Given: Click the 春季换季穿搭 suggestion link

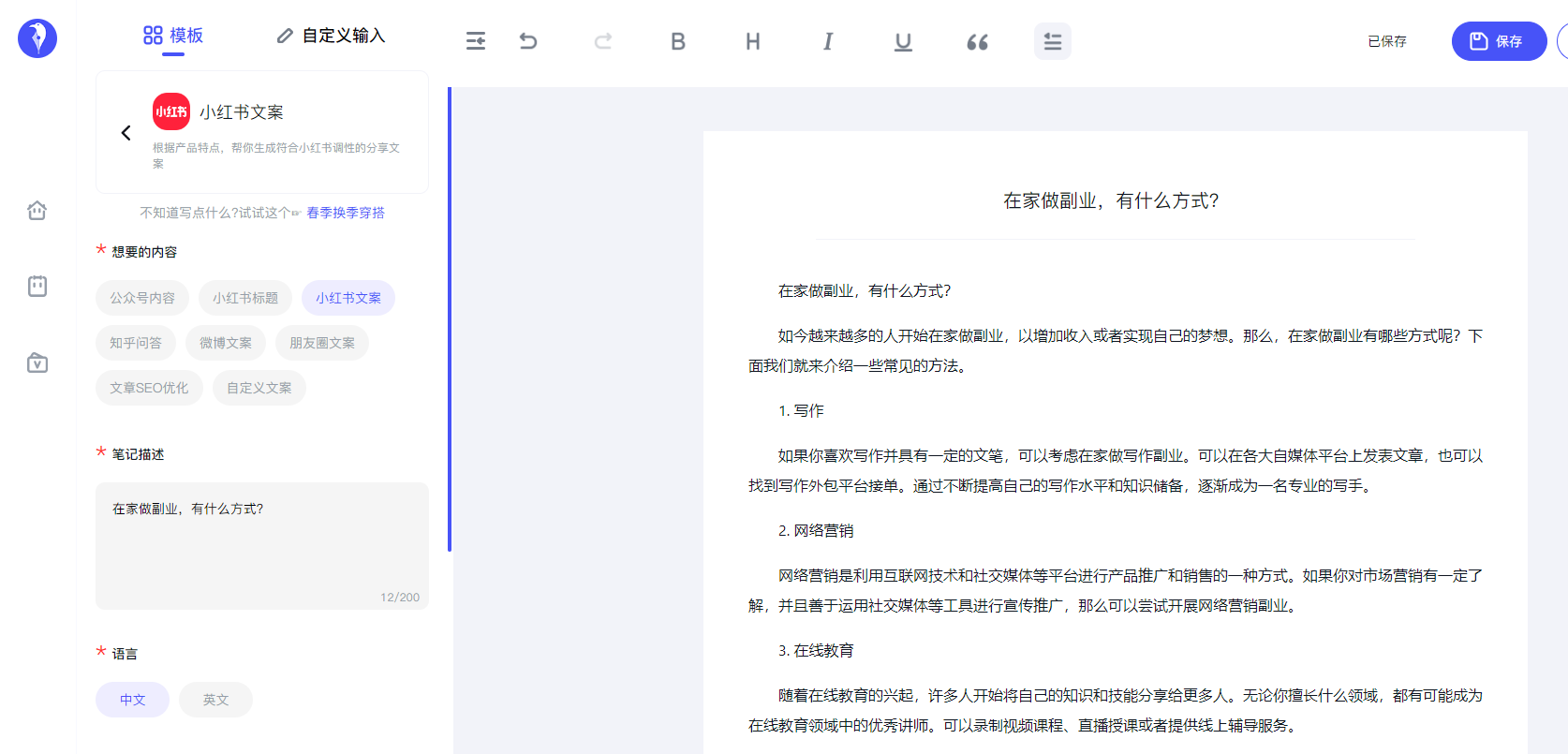Looking at the screenshot, I should [x=346, y=213].
